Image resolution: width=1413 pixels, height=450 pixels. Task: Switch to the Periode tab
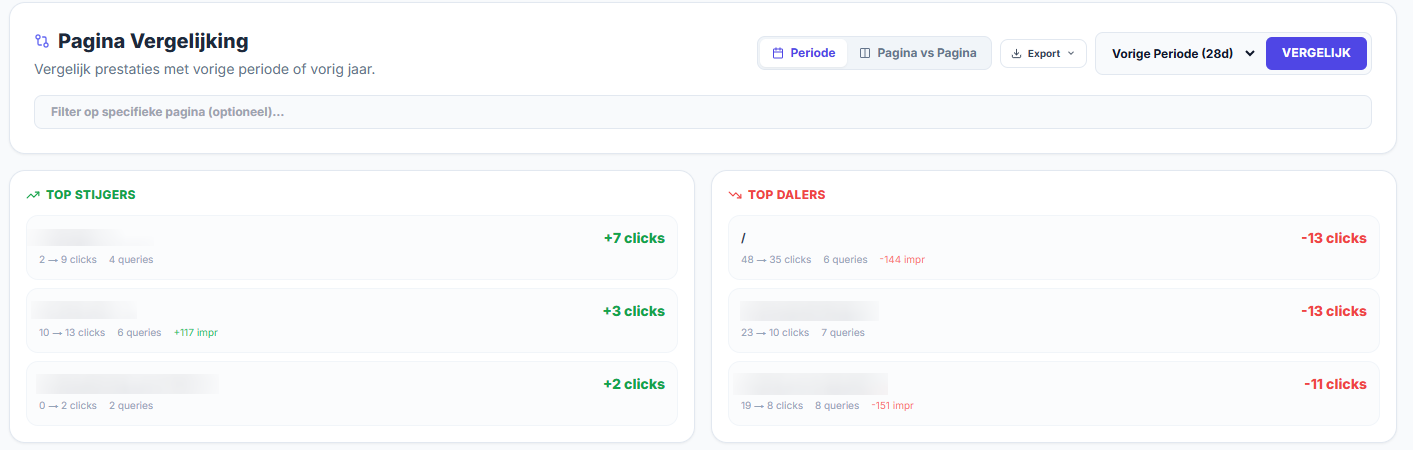pos(804,53)
